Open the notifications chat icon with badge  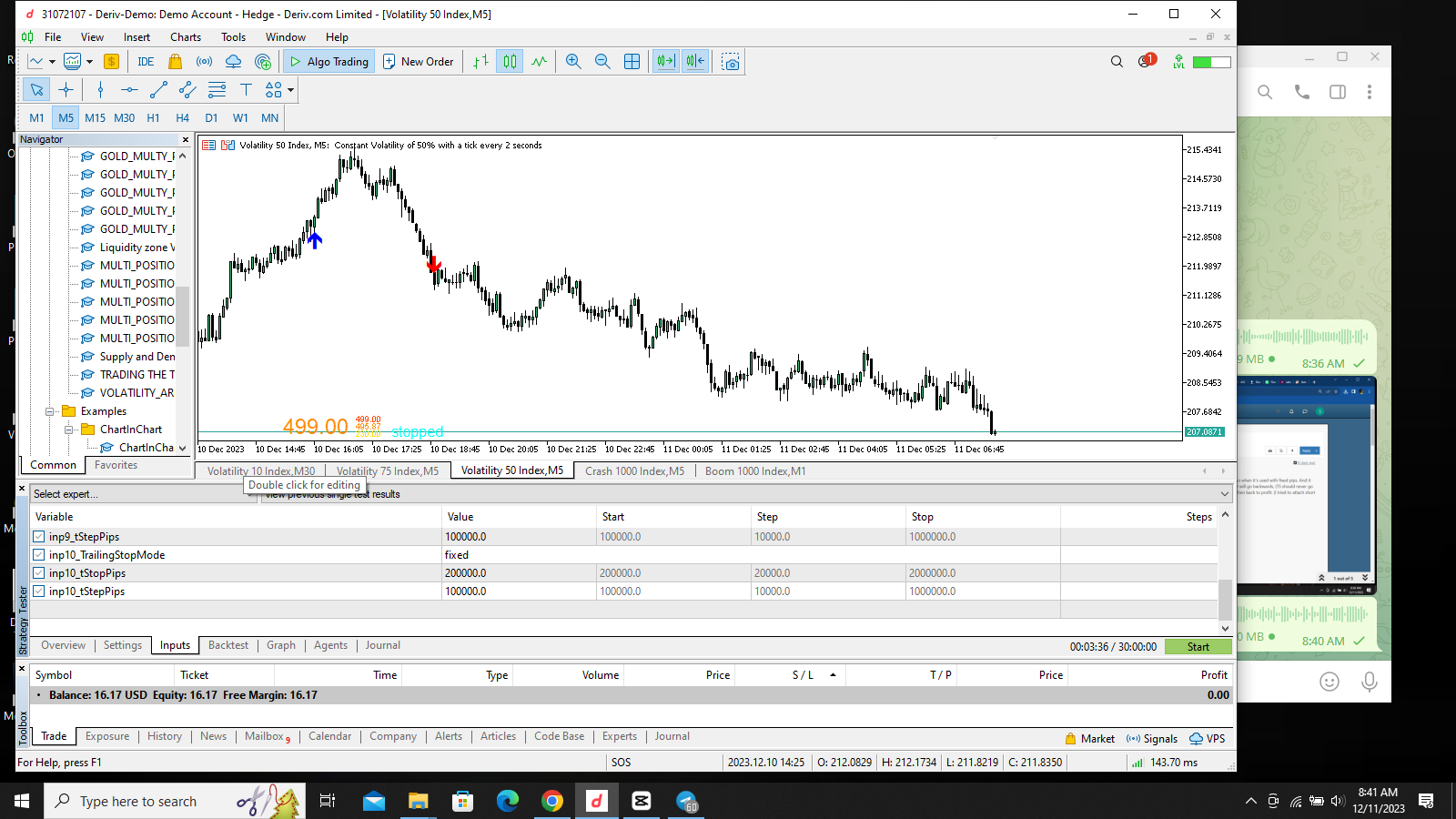[1146, 62]
